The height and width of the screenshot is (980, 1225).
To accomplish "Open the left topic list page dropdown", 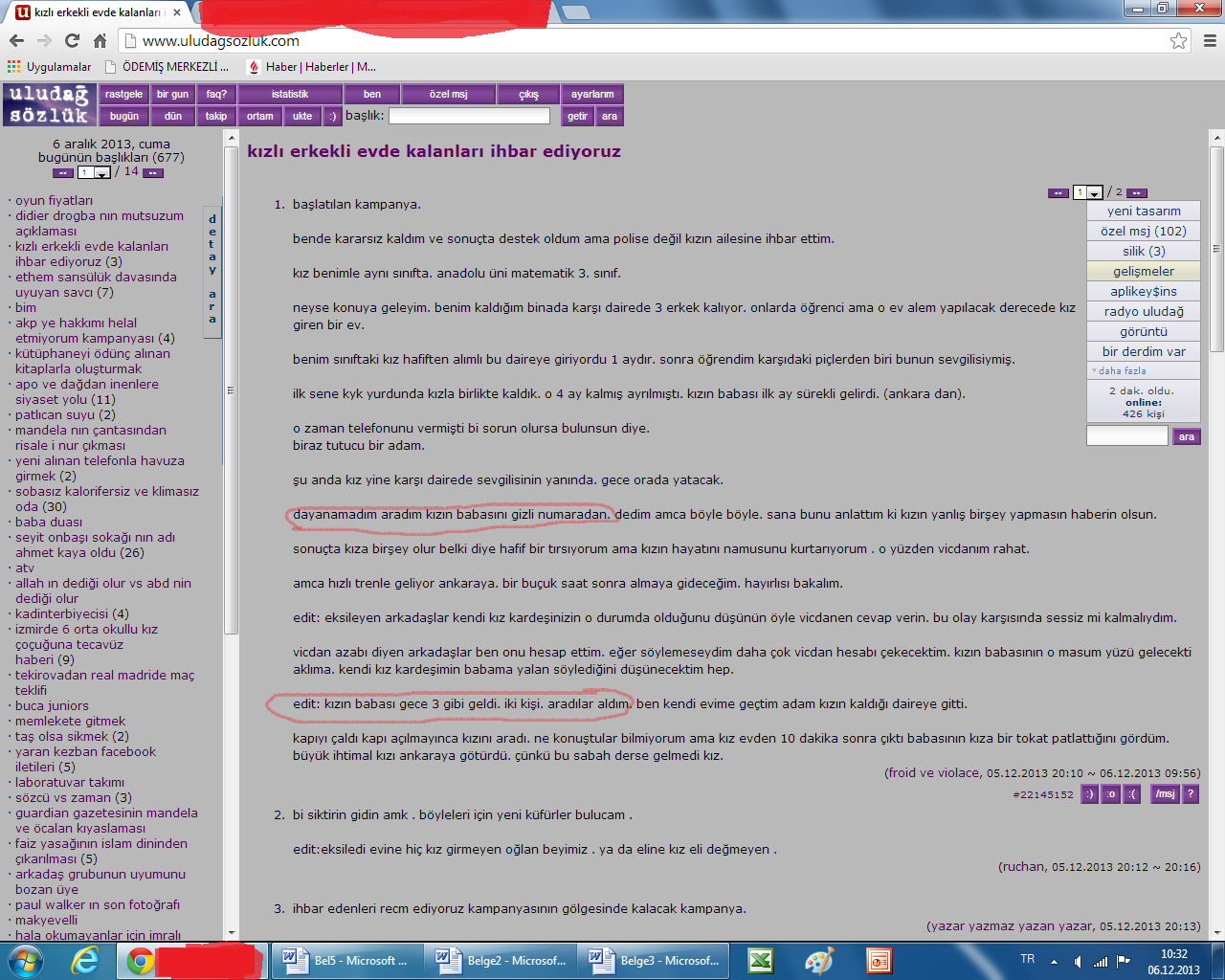I will (94, 173).
